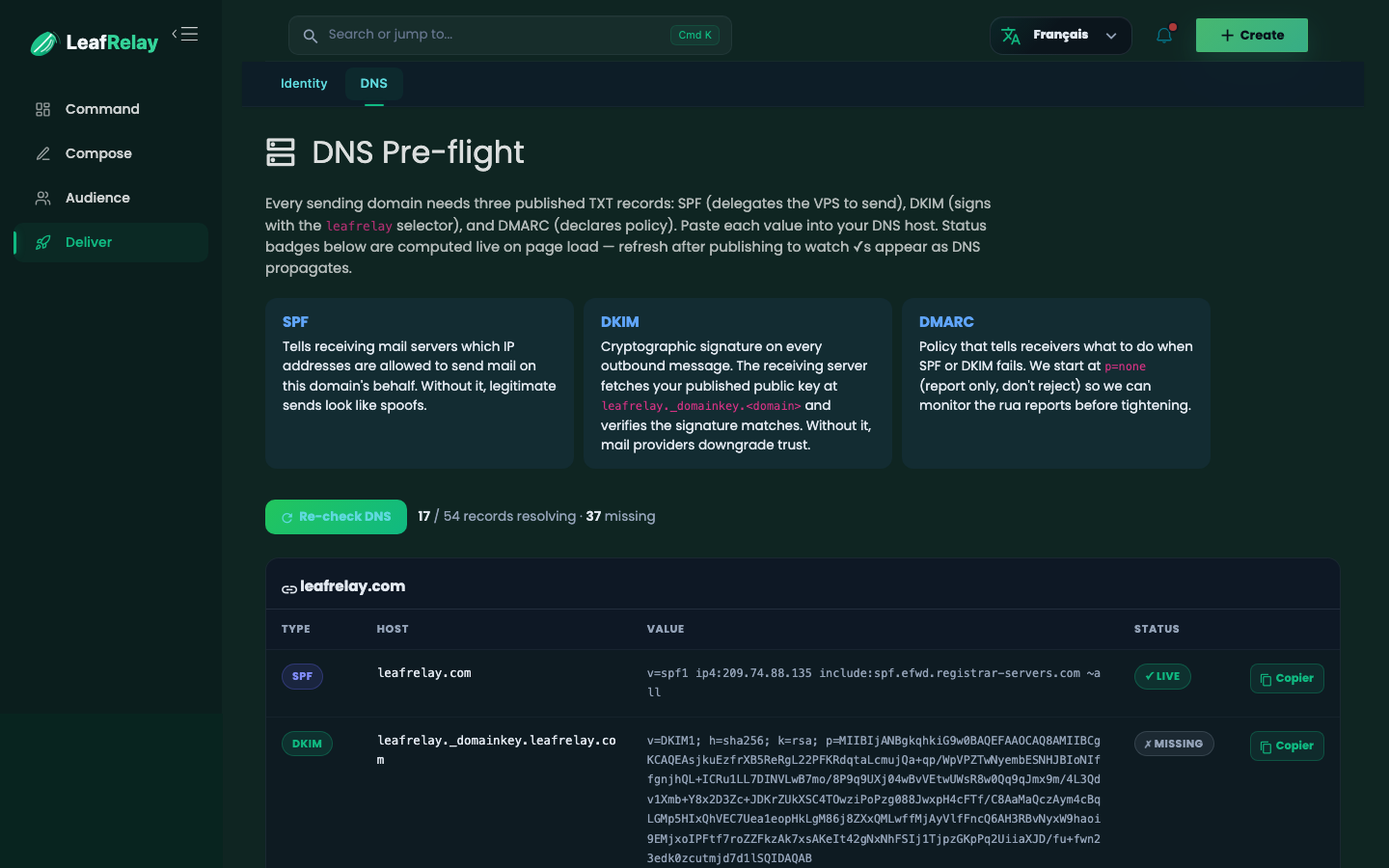The image size is (1389, 868).
Task: Click the Command grid icon in sidebar
Action: [x=42, y=109]
